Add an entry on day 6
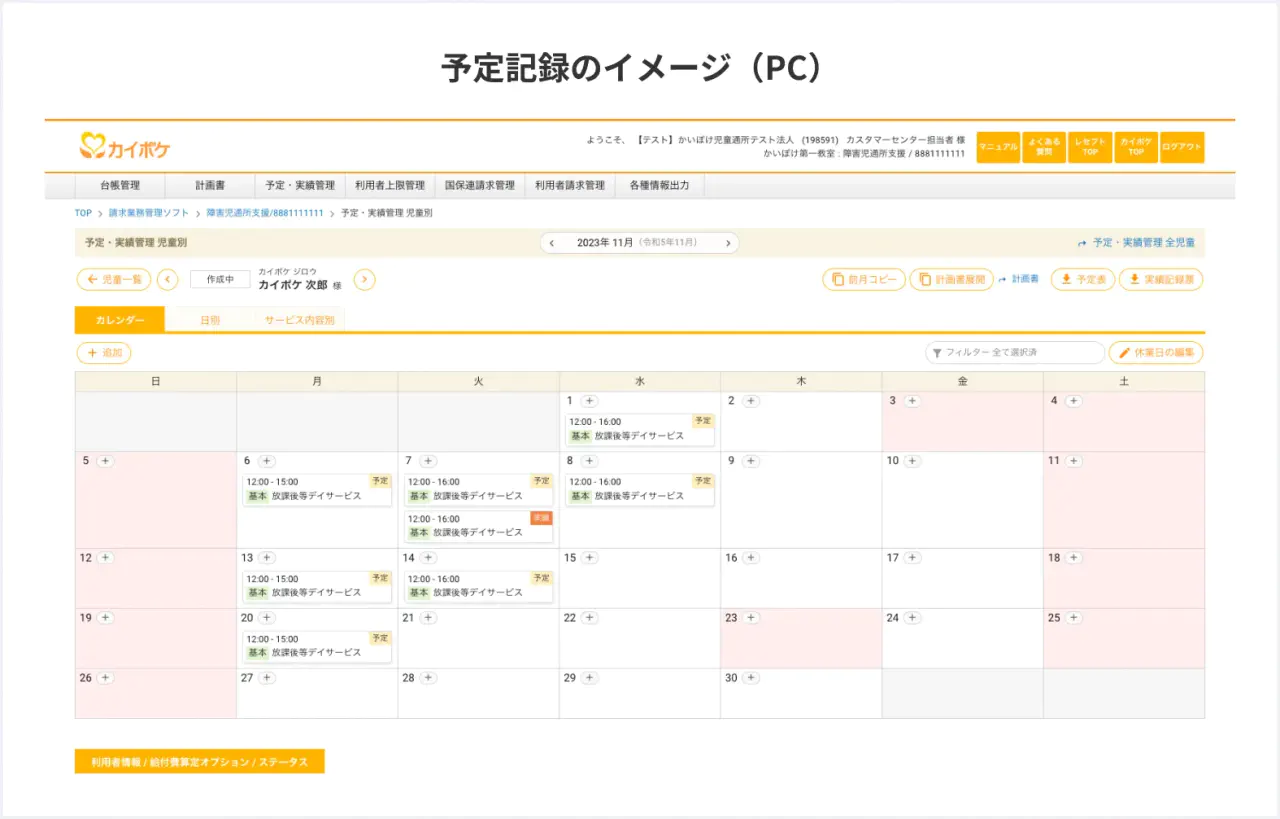The height and width of the screenshot is (819, 1280). tap(267, 461)
